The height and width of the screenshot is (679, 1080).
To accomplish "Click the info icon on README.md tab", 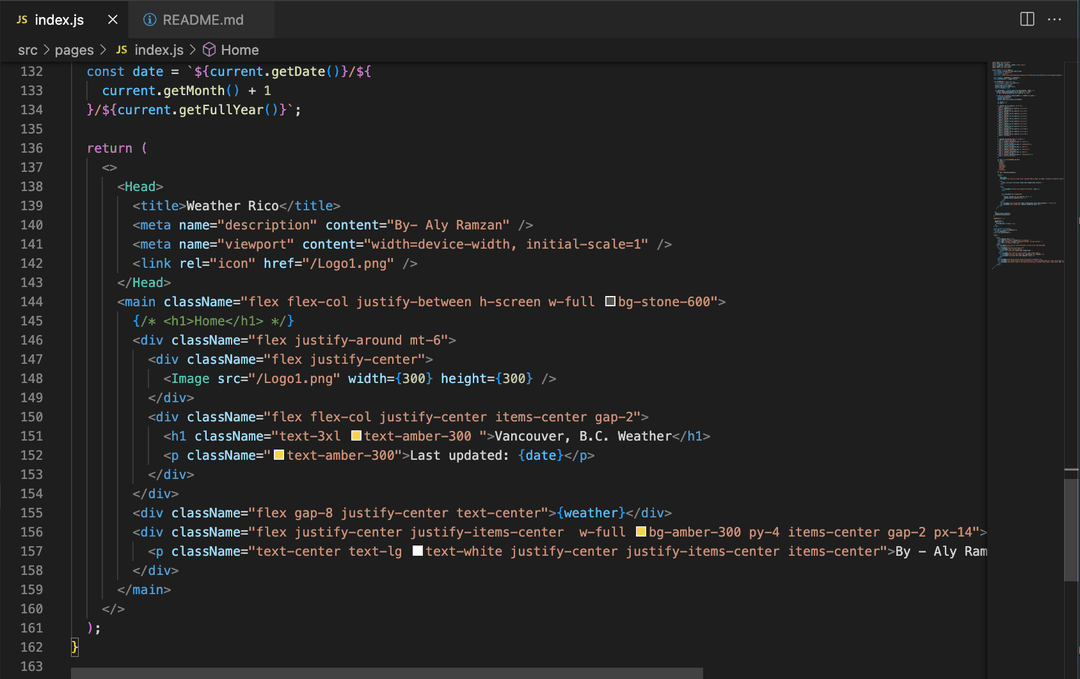I will (x=150, y=20).
